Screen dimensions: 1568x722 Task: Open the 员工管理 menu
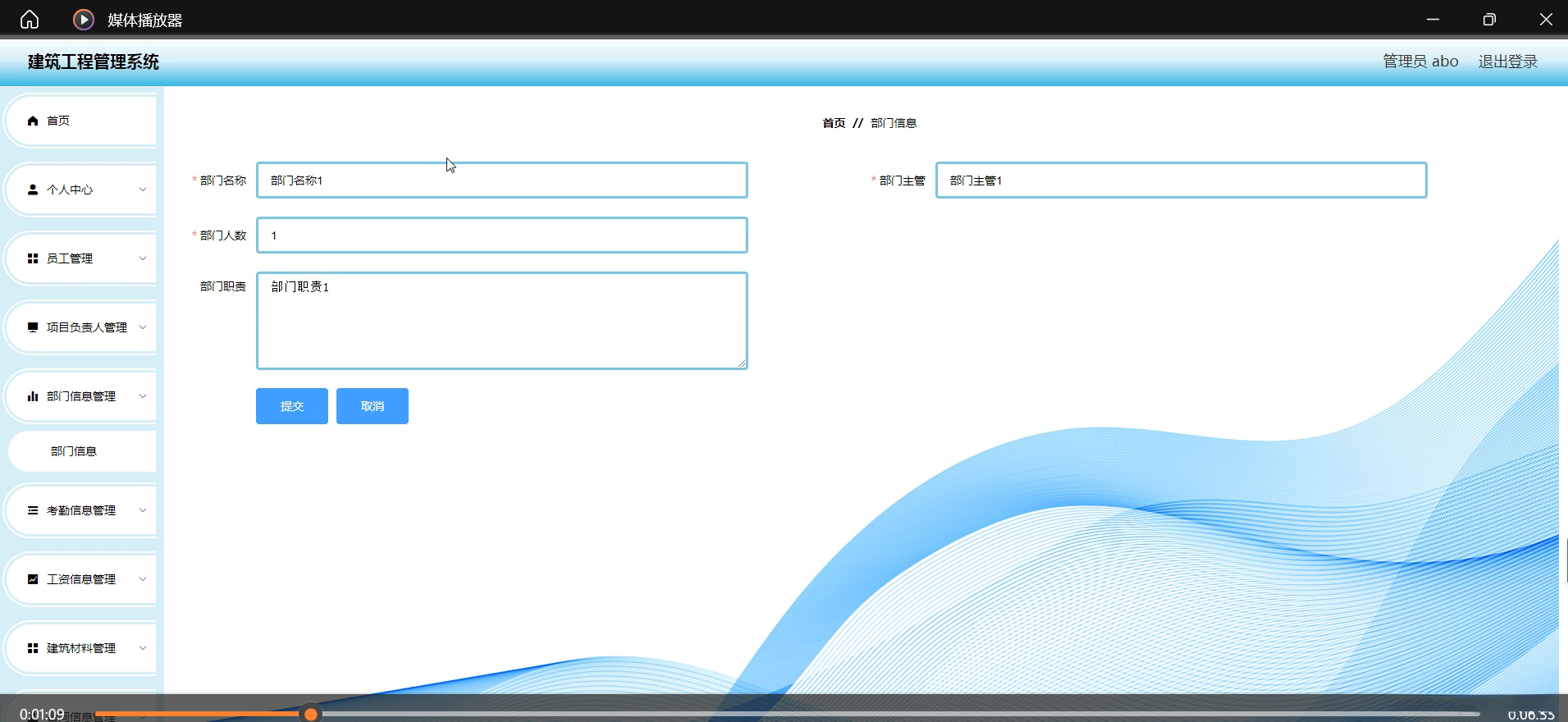80,258
